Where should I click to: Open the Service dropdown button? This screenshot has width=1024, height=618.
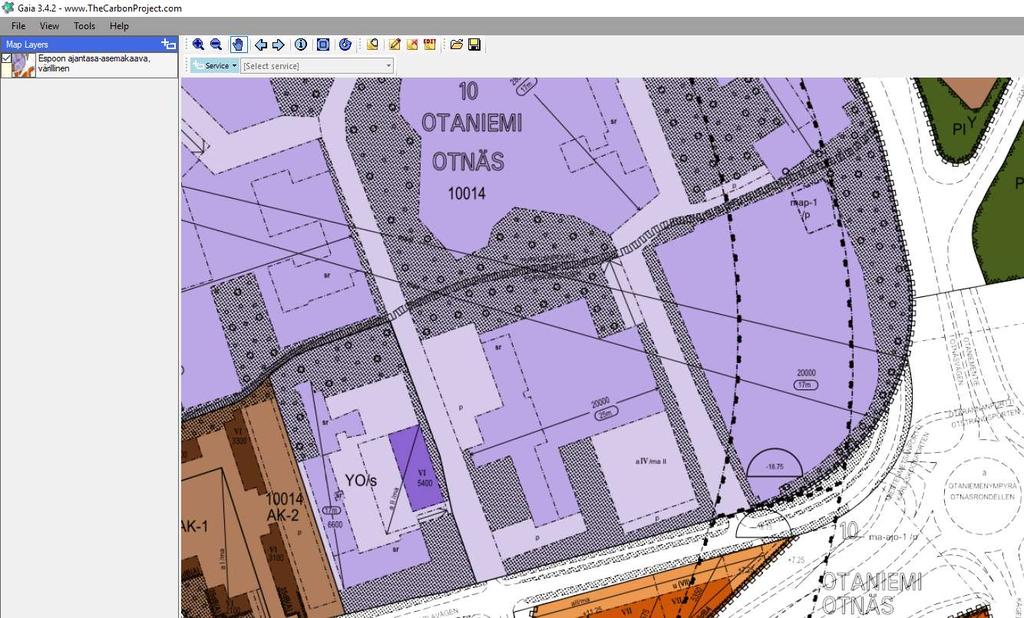coord(214,65)
